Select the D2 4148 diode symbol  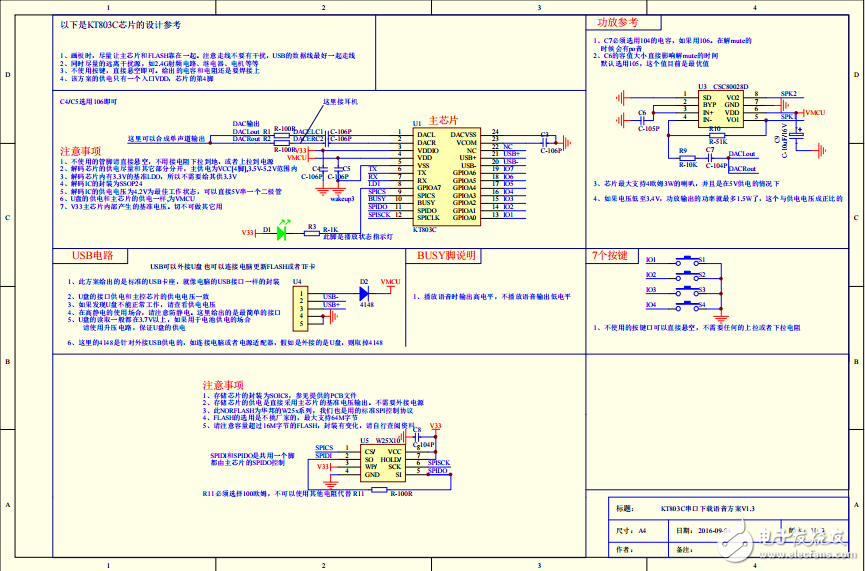[x=364, y=293]
